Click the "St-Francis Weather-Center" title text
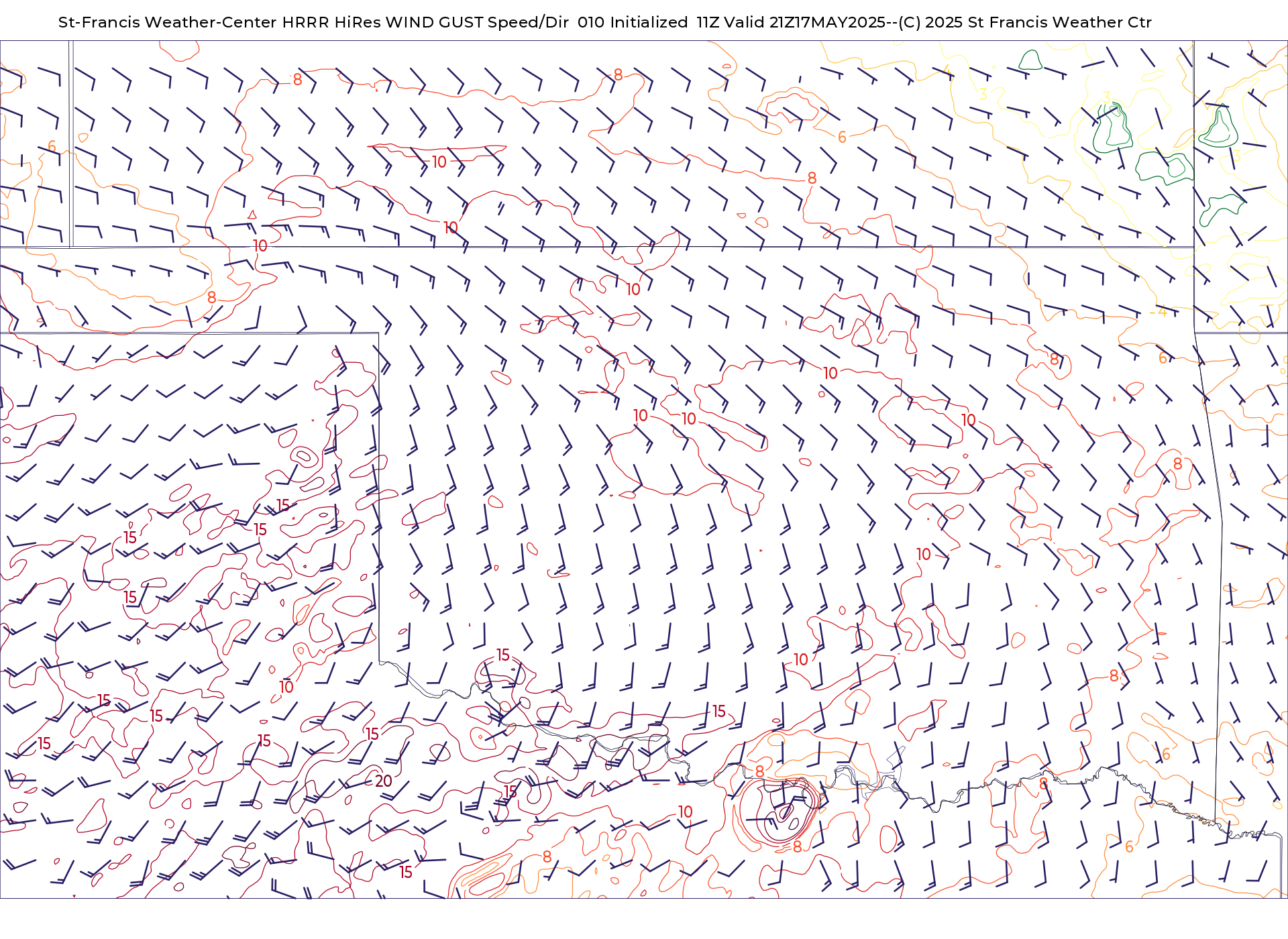This screenshot has height=939, width=1288. [167, 22]
